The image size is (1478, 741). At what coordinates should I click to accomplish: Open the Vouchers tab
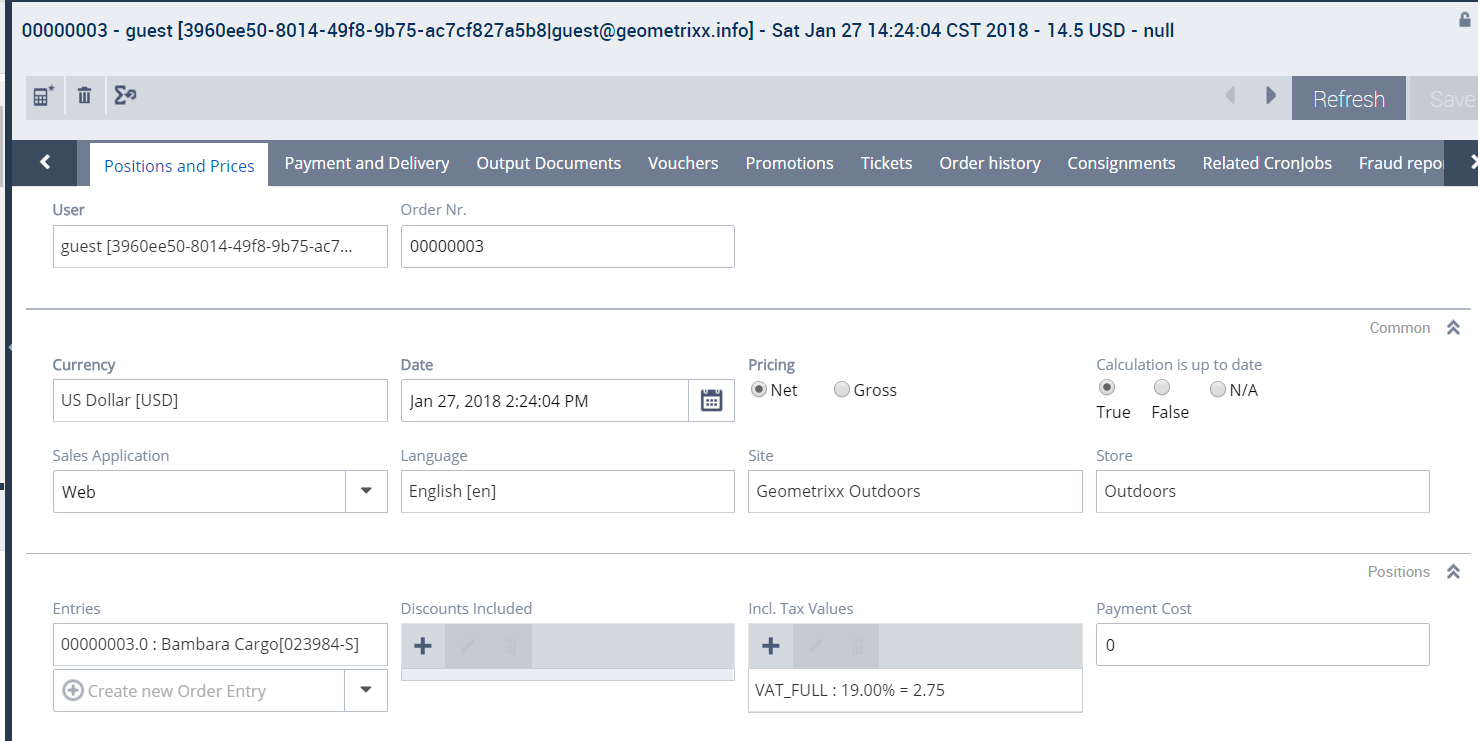coord(683,163)
